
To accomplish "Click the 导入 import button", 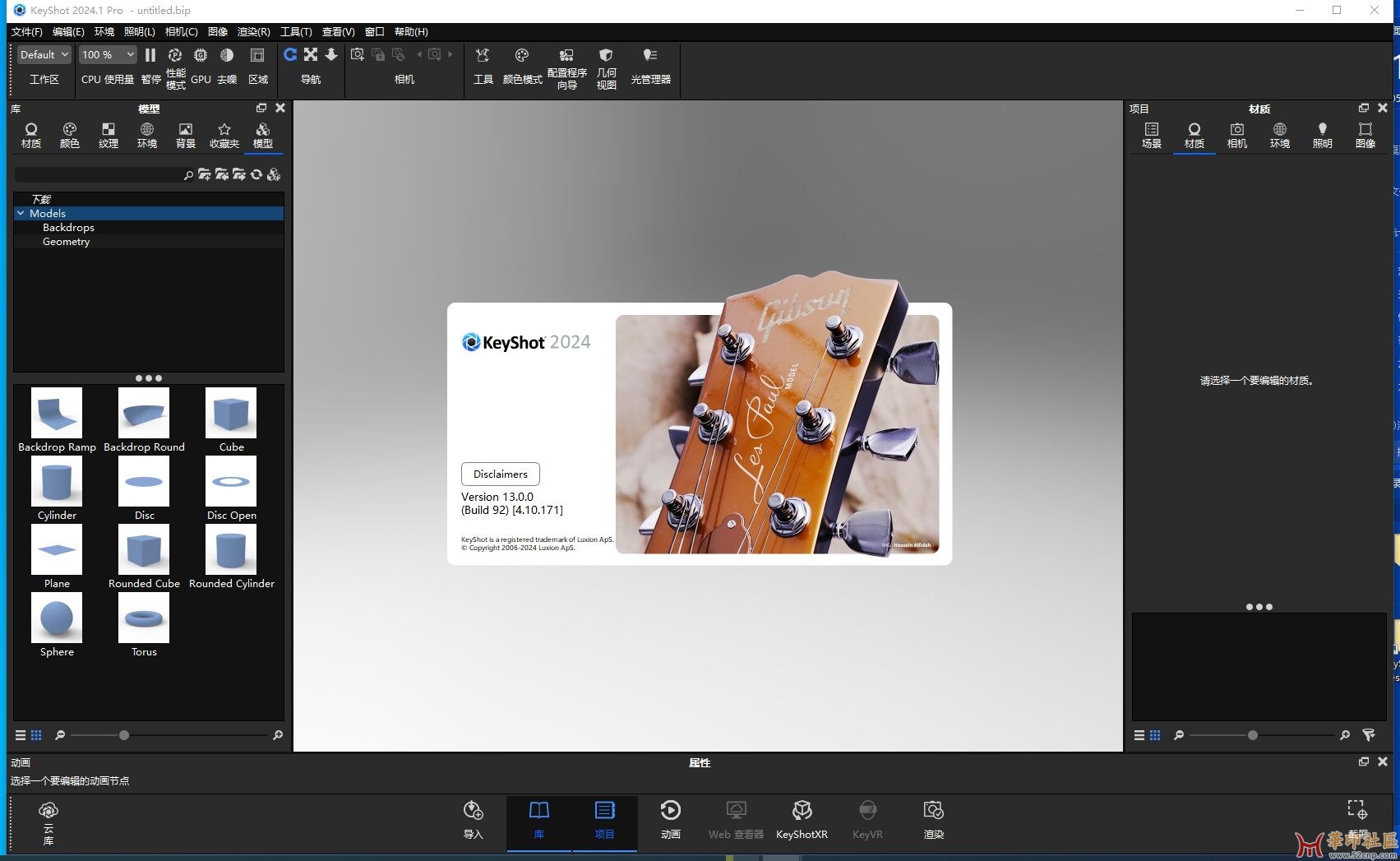I will [474, 820].
